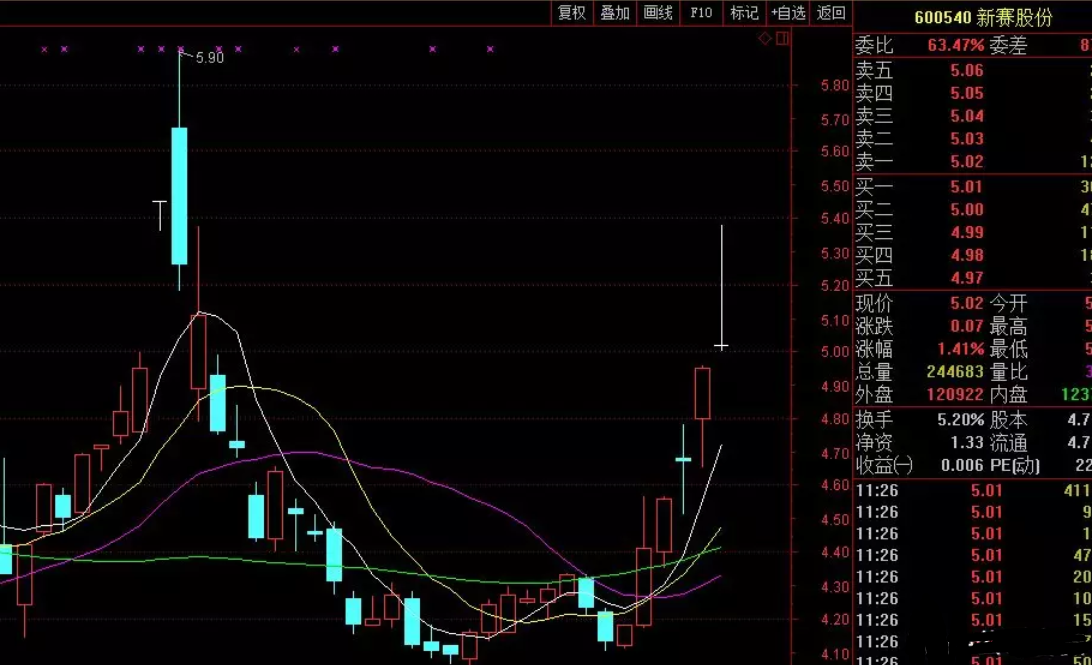Screen dimensions: 1092x665
Task: Click the 收益(一) value 0.006
Action: [962, 465]
